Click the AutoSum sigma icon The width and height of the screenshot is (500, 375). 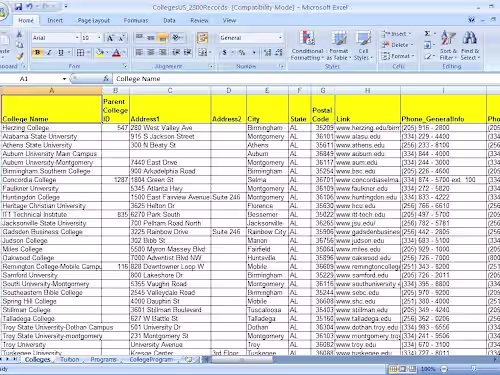pos(427,34)
